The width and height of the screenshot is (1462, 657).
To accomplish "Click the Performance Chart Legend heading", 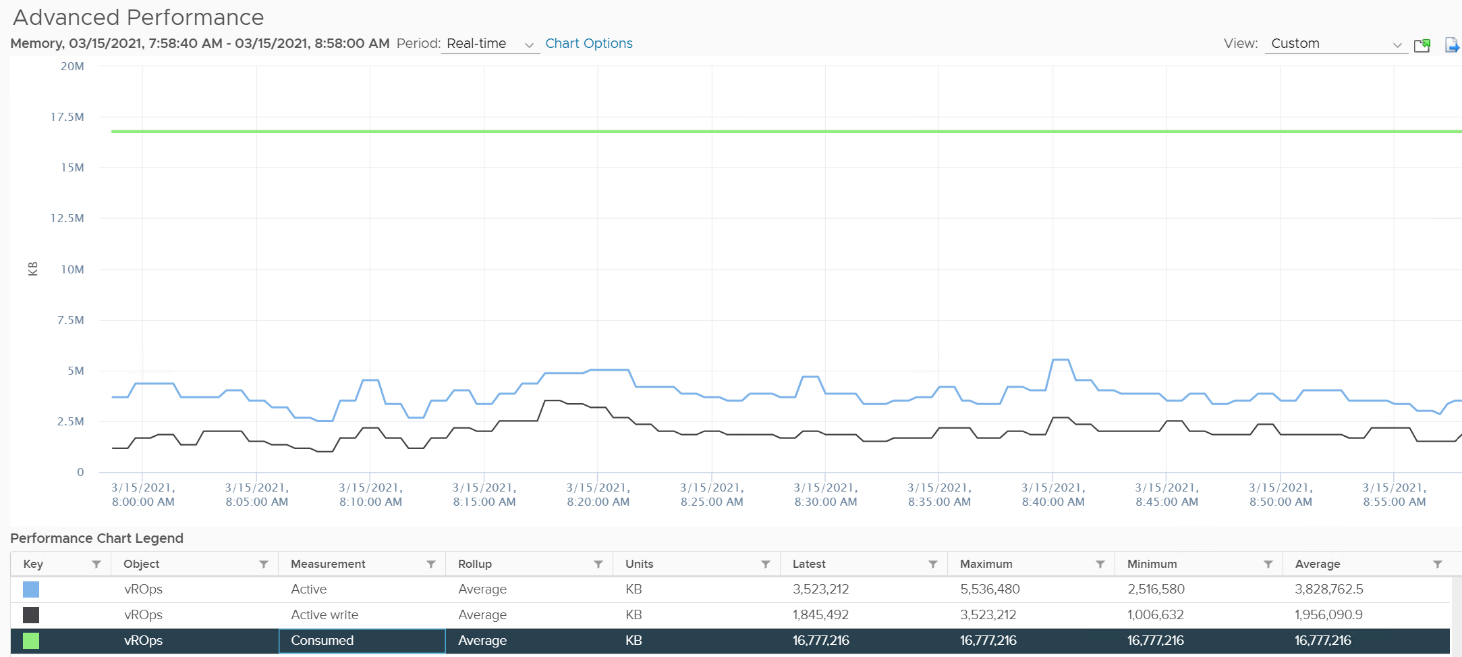I will pyautogui.click(x=97, y=538).
